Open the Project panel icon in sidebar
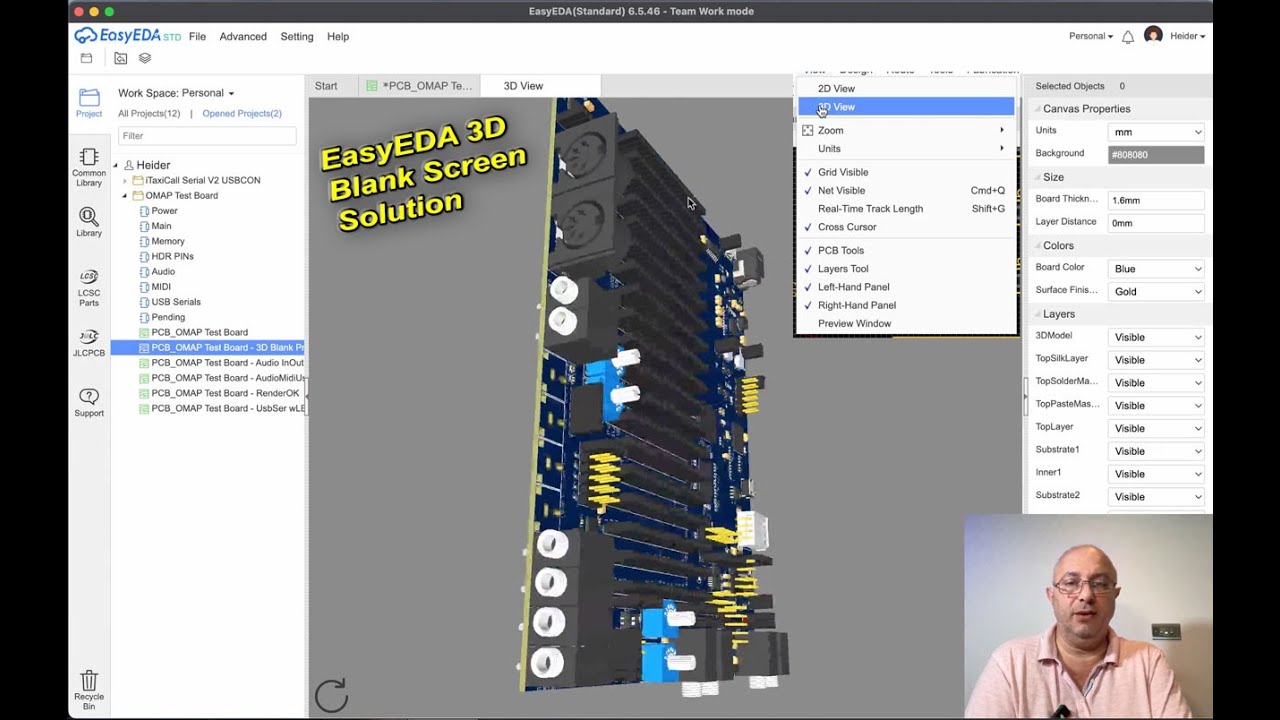 (x=89, y=97)
